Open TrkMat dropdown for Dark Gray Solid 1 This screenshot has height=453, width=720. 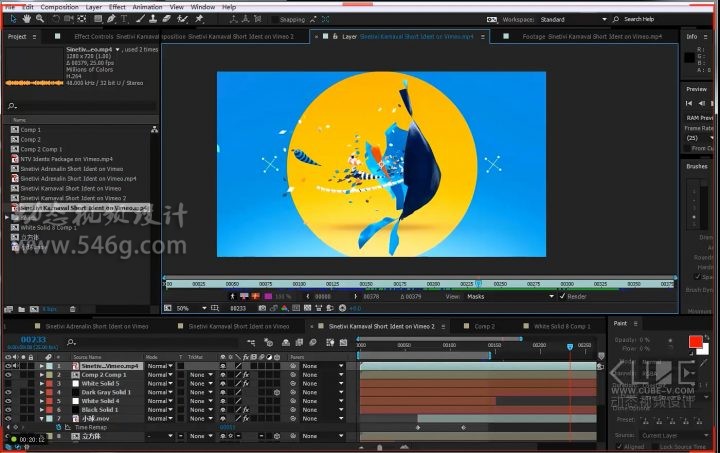[x=202, y=392]
